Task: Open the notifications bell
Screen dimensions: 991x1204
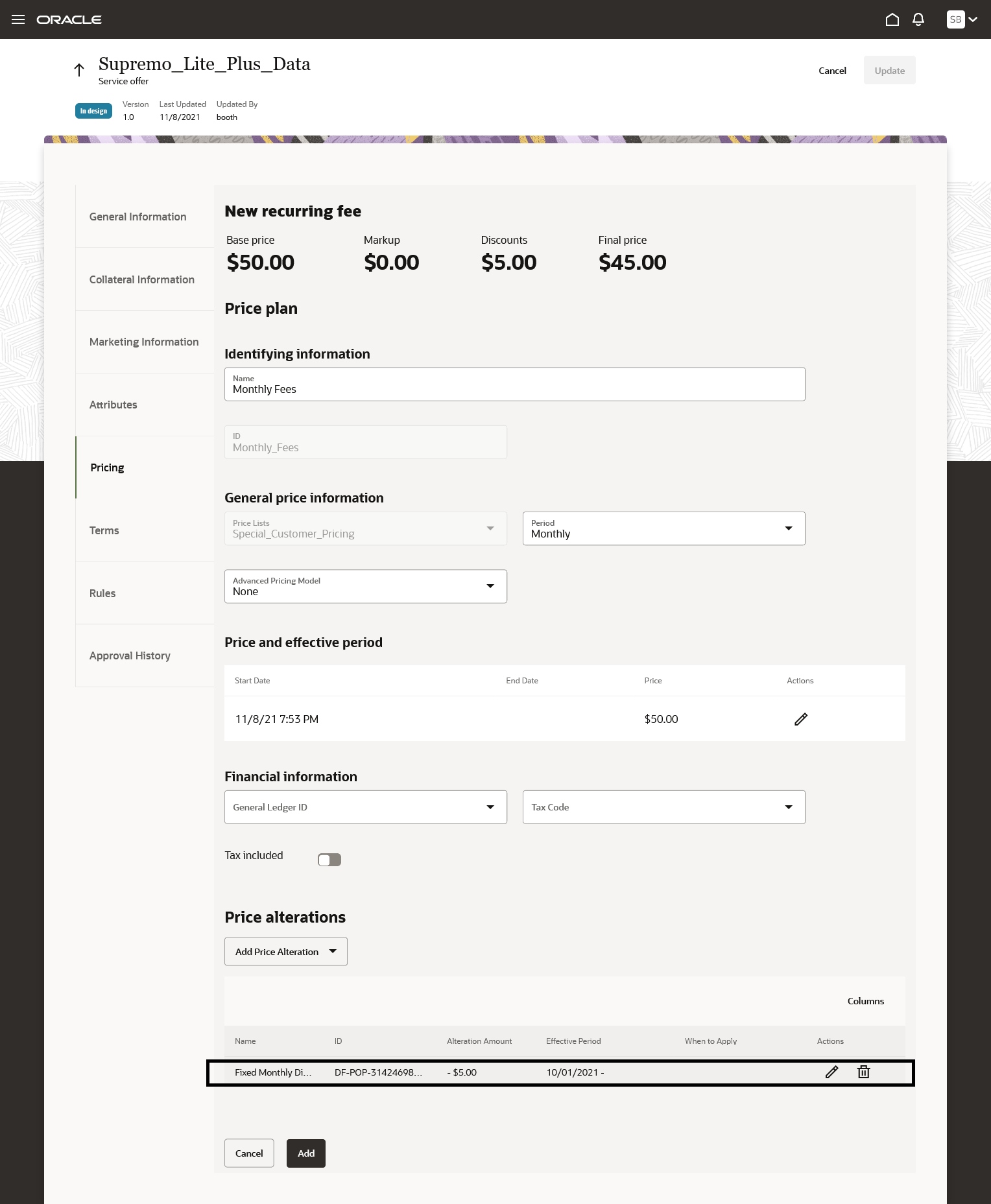Action: 918,19
